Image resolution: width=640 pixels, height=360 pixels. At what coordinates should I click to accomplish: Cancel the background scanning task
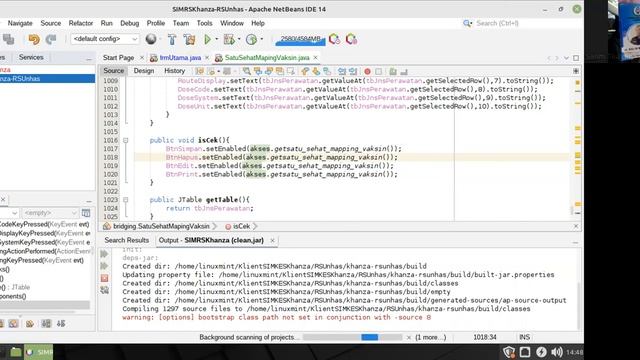click(x=409, y=338)
